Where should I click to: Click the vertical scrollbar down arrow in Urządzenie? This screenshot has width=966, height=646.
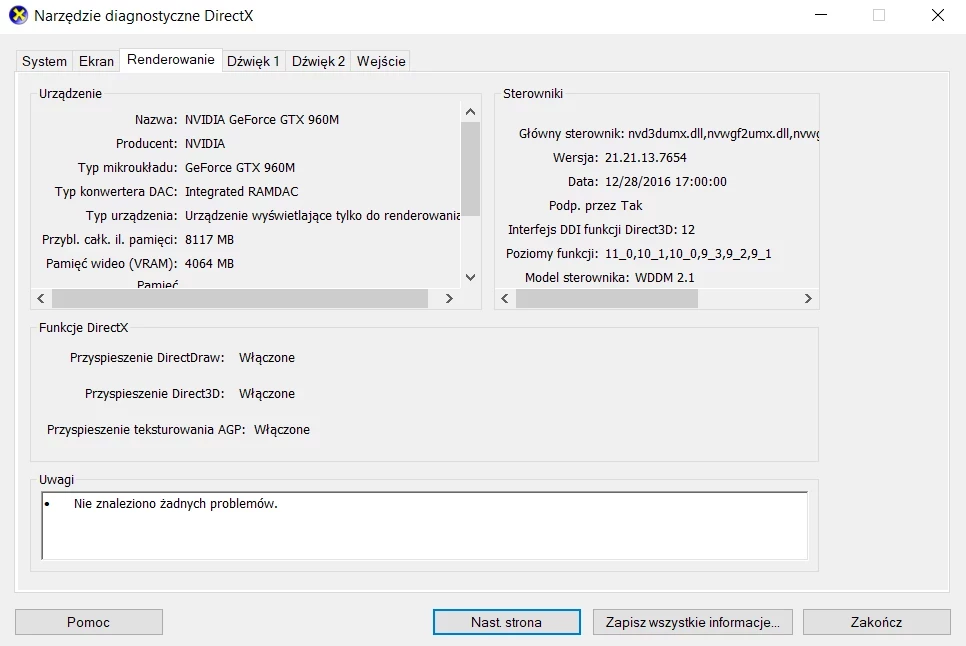click(x=470, y=277)
